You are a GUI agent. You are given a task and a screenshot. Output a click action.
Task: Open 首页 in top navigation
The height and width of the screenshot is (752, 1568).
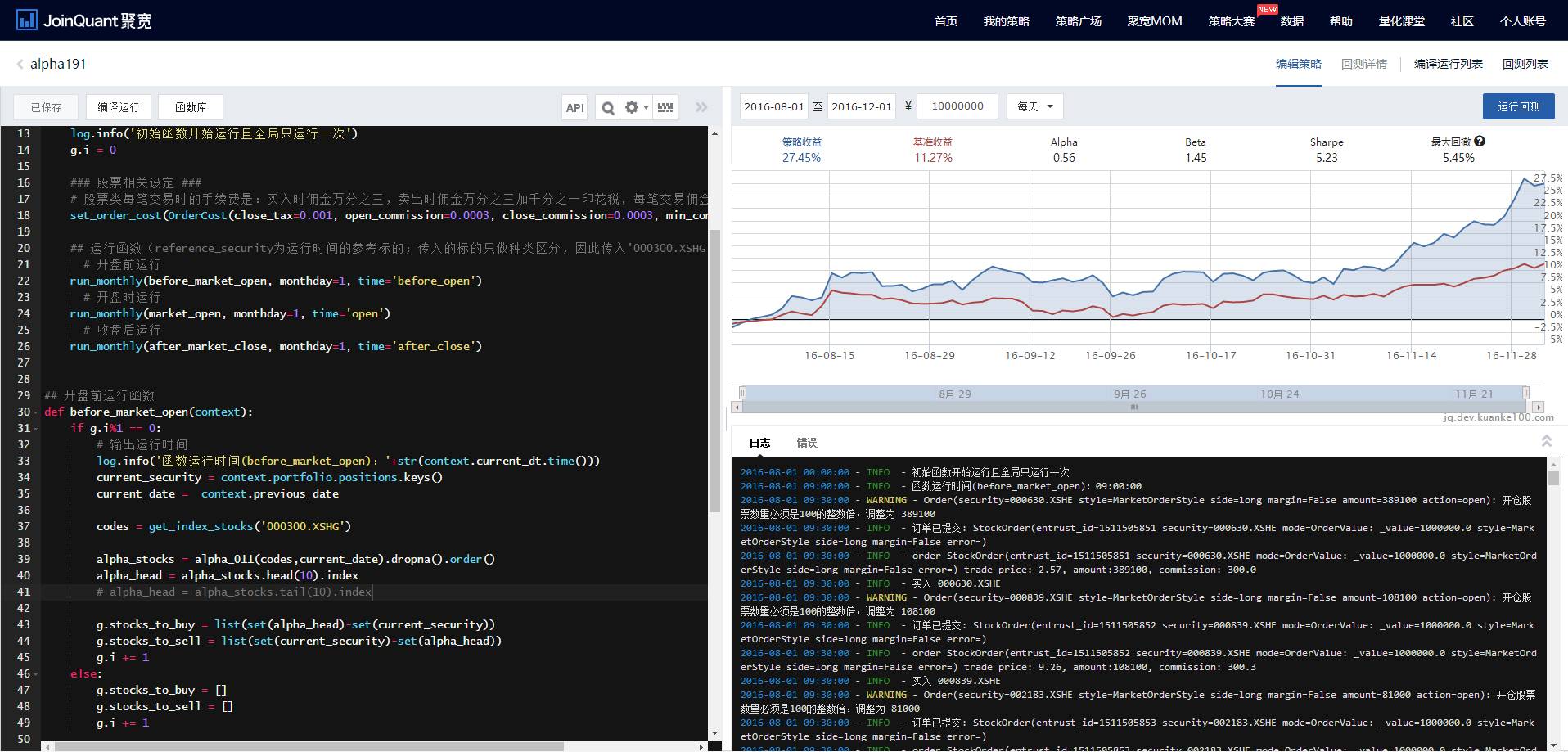pyautogui.click(x=946, y=21)
